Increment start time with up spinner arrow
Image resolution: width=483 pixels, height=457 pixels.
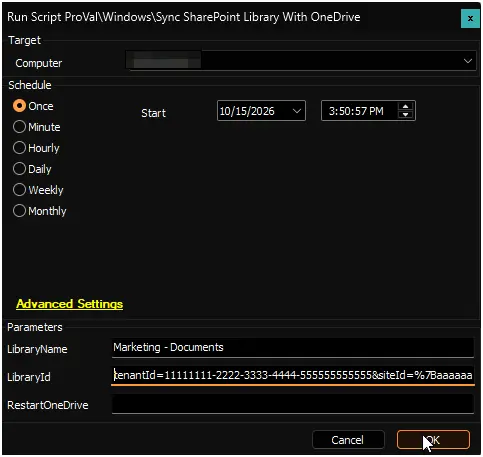pos(405,107)
